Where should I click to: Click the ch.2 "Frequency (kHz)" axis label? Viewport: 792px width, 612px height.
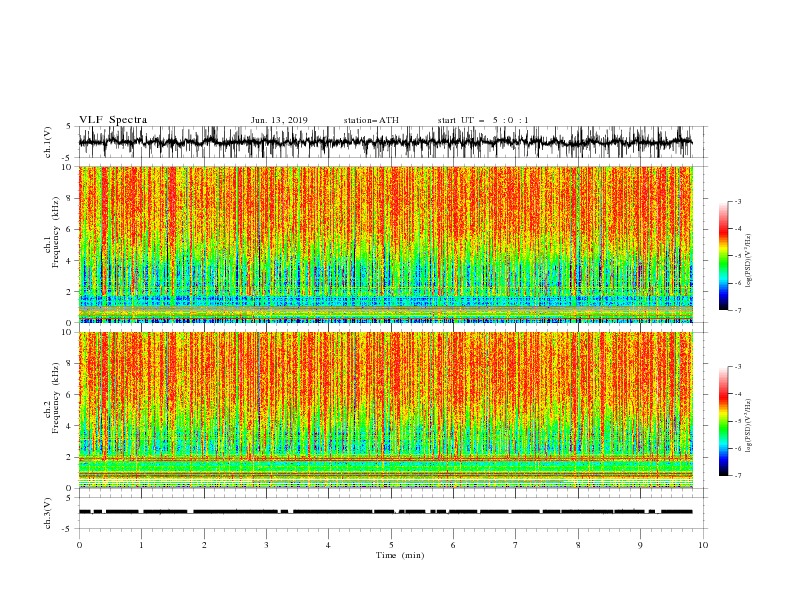(56, 398)
